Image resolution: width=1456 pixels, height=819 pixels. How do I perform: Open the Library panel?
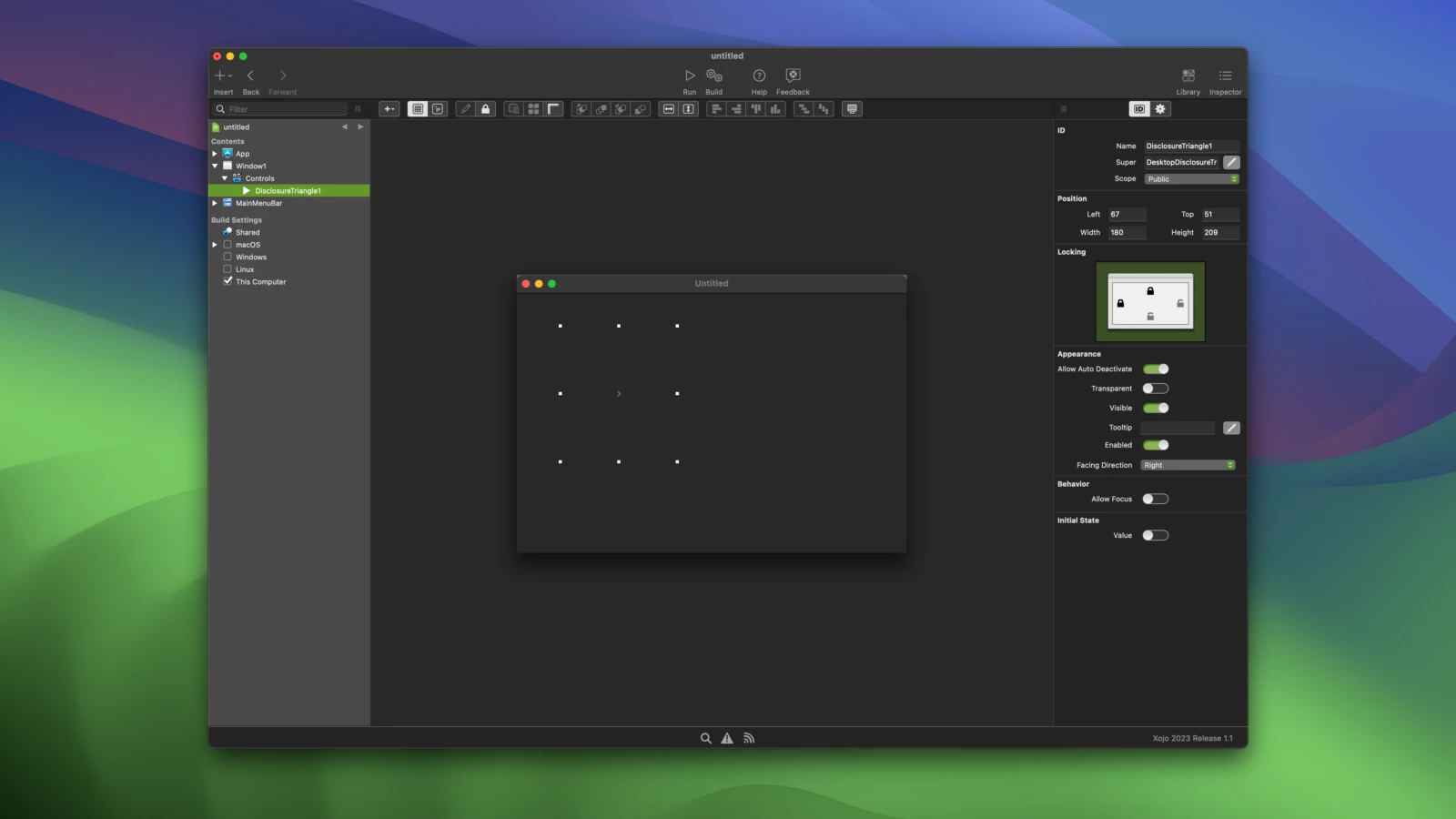(1188, 76)
